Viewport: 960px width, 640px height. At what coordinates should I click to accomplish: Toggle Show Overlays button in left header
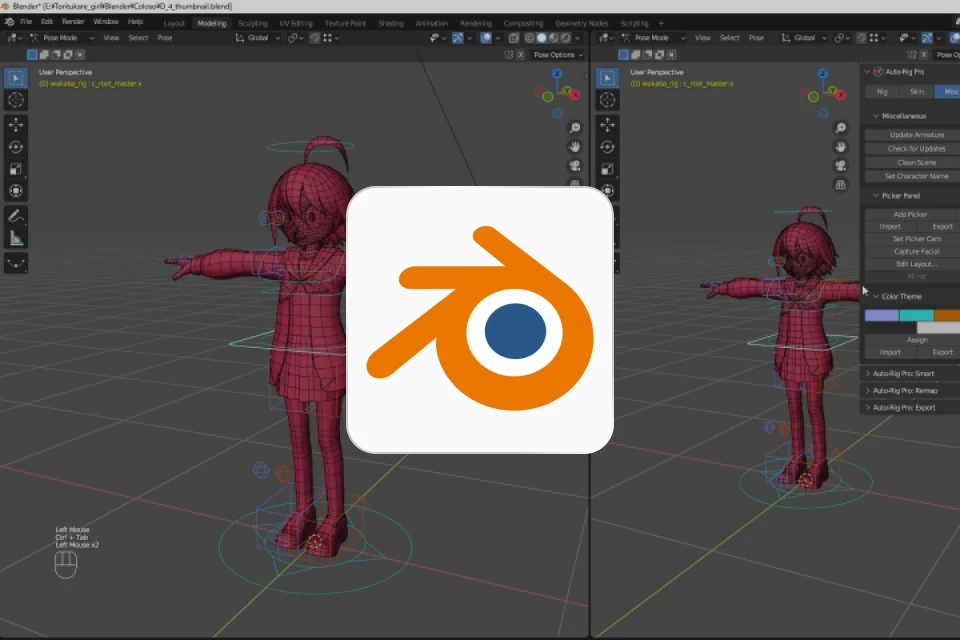pyautogui.click(x=486, y=38)
